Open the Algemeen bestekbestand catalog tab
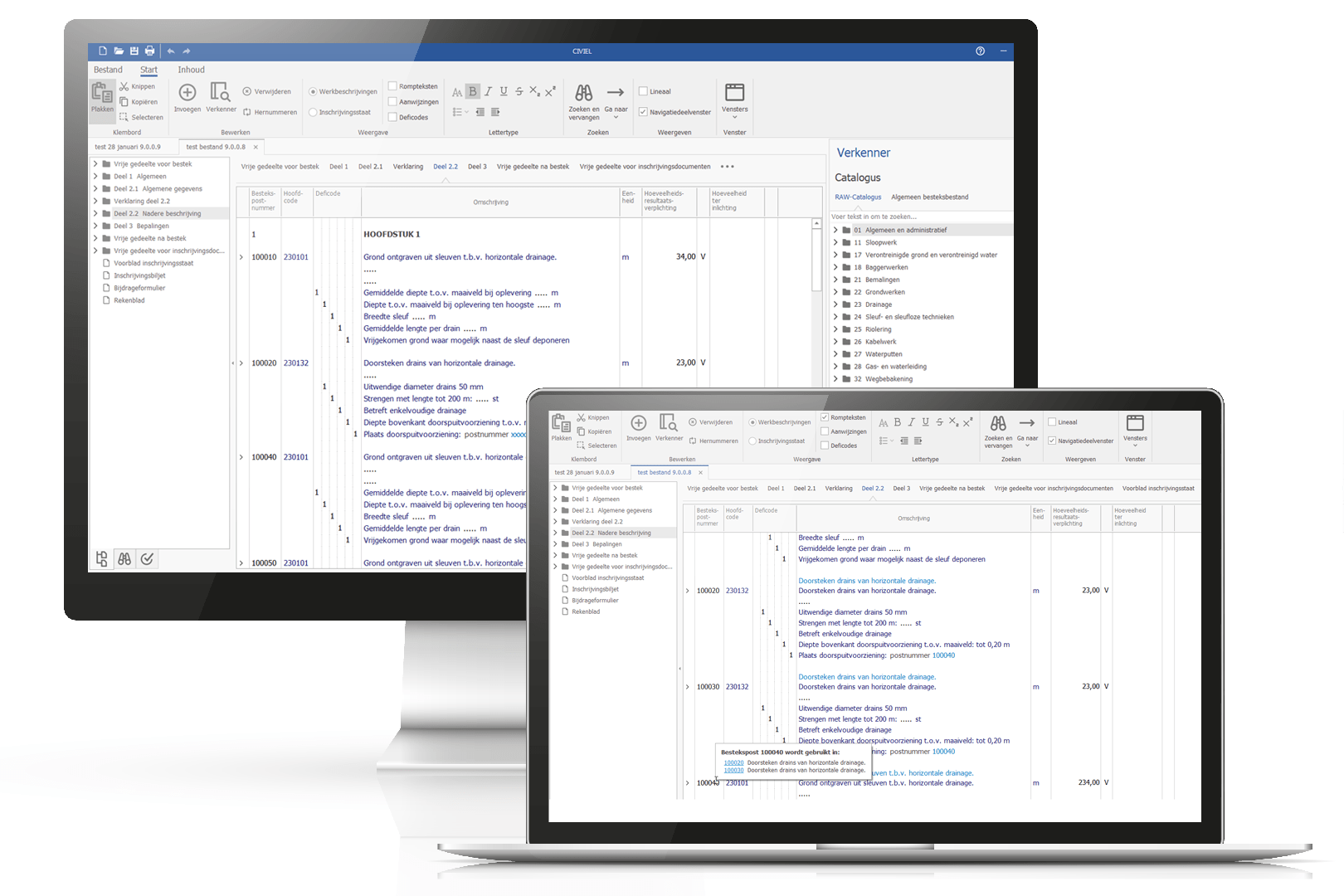1344x896 pixels. click(x=929, y=197)
